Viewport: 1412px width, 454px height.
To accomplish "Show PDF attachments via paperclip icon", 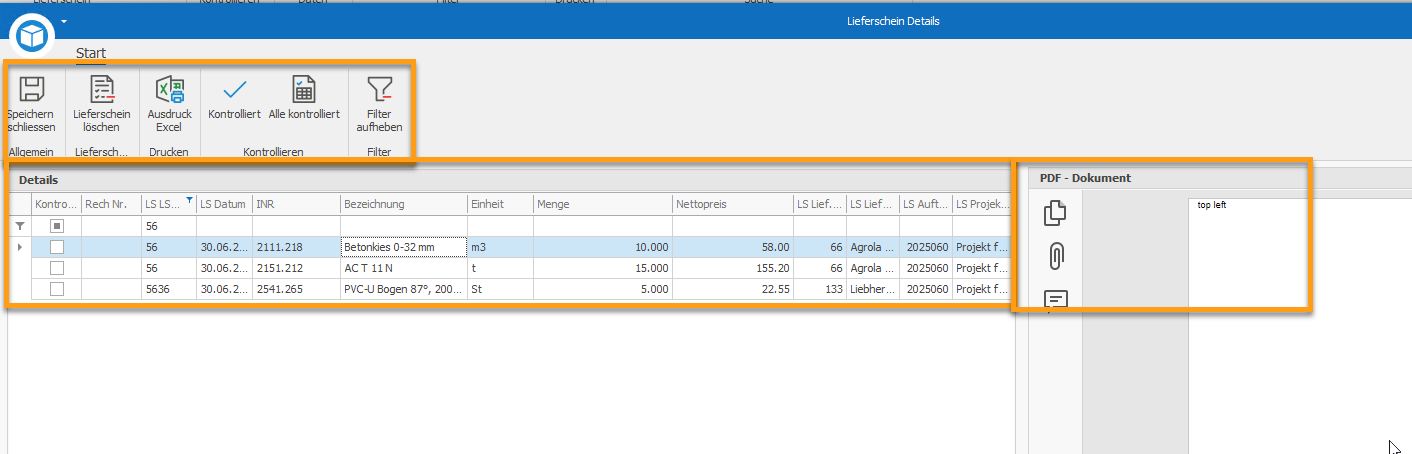I will pyautogui.click(x=1055, y=256).
